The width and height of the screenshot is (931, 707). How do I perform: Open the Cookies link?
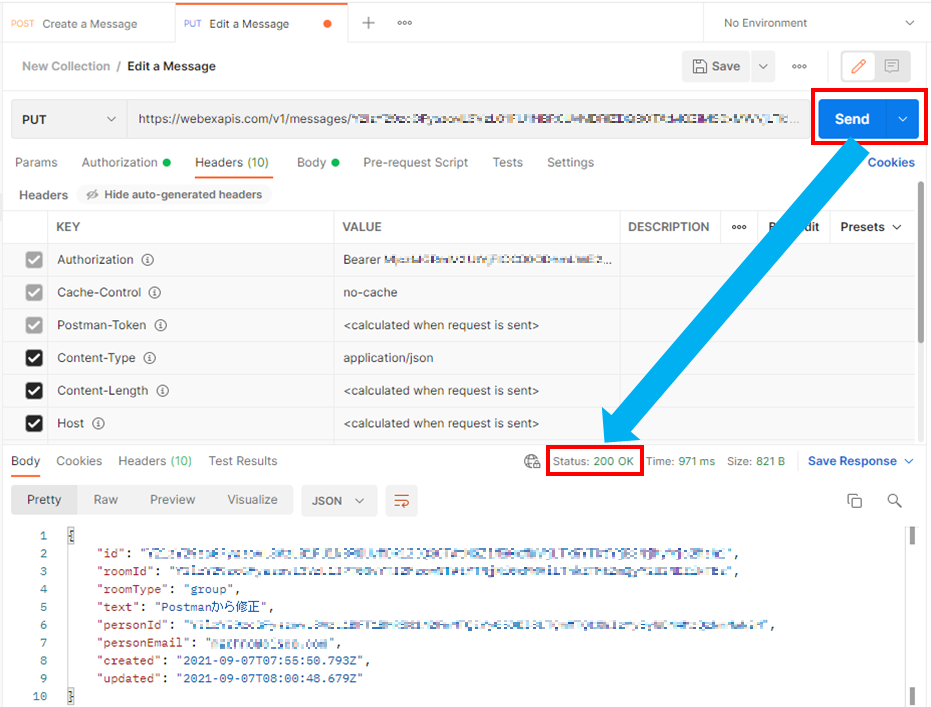click(x=890, y=163)
